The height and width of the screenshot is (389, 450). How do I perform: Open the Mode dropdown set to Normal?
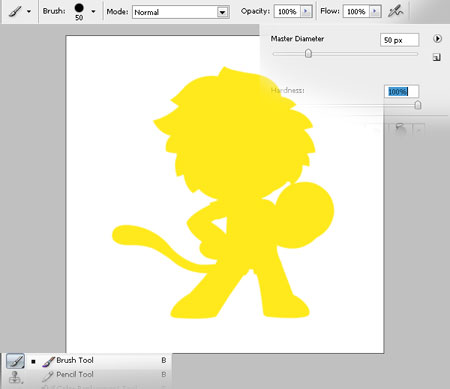pos(181,12)
